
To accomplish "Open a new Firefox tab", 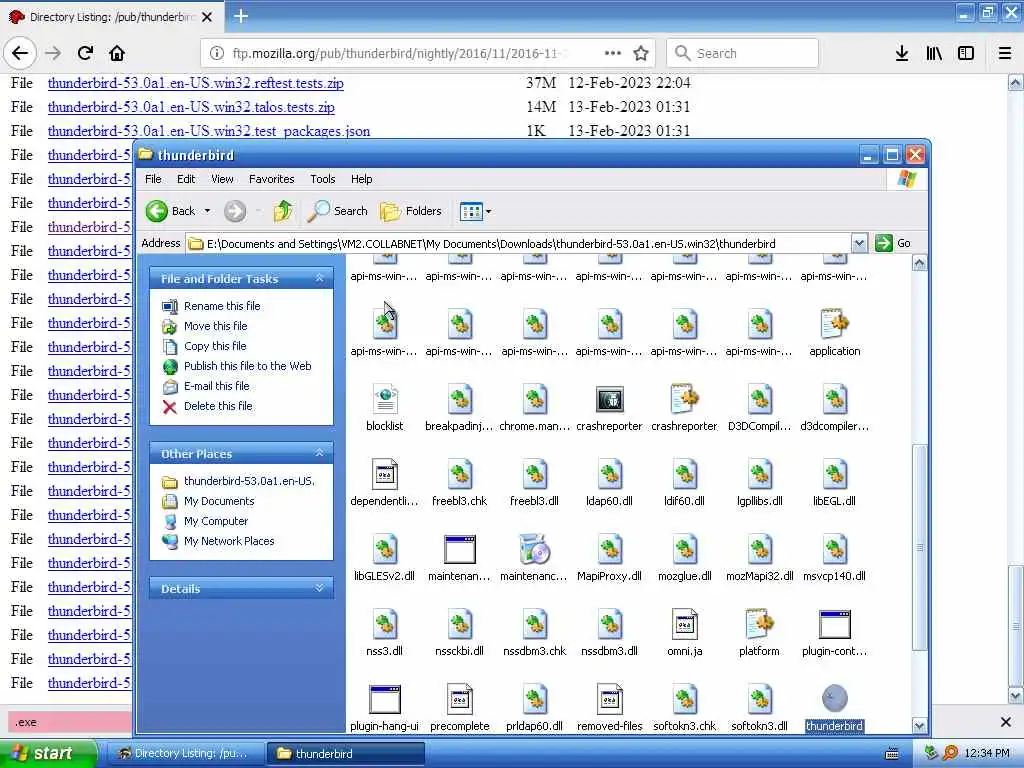I will (x=240, y=16).
